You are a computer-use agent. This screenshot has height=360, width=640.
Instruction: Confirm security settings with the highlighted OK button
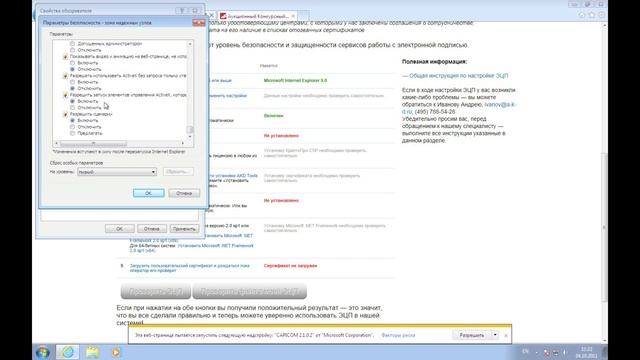click(149, 193)
